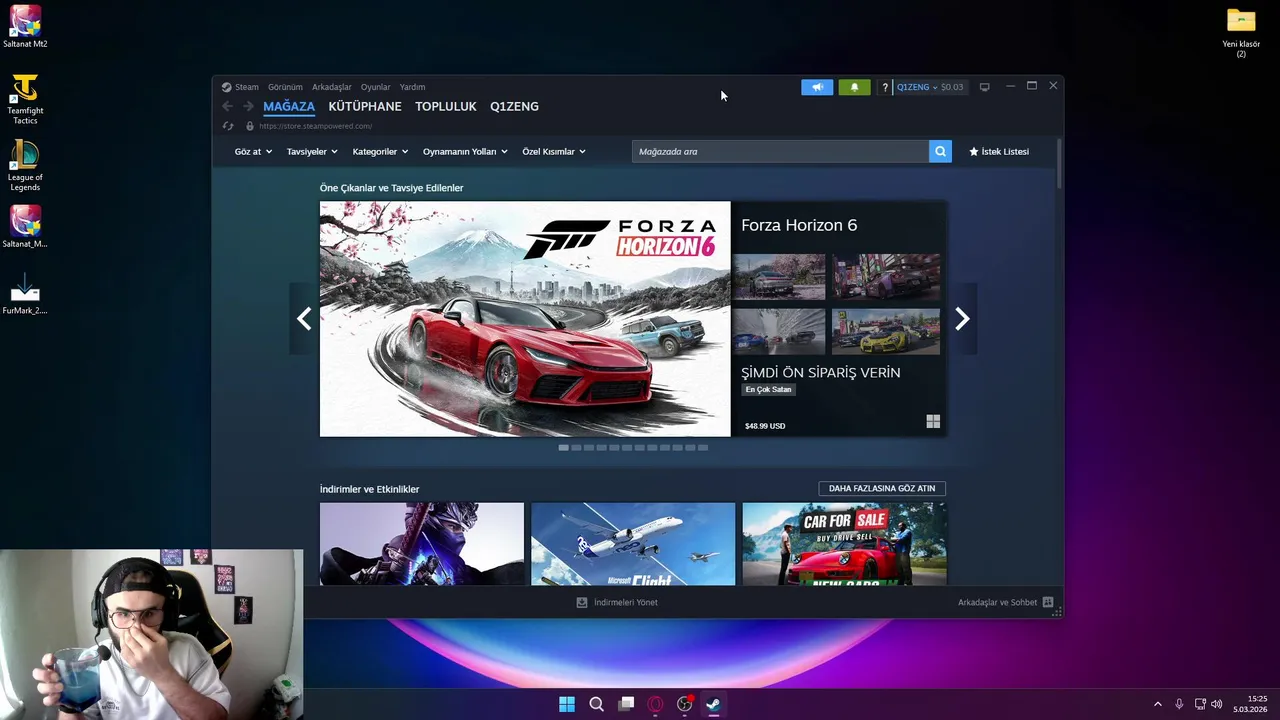Viewport: 1280px width, 720px height.
Task: Select the first carousel page indicator
Action: (x=563, y=447)
